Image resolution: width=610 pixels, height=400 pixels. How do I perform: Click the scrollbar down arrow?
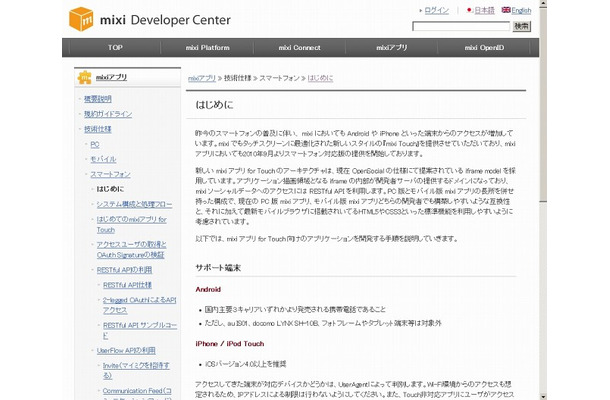[543, 396]
